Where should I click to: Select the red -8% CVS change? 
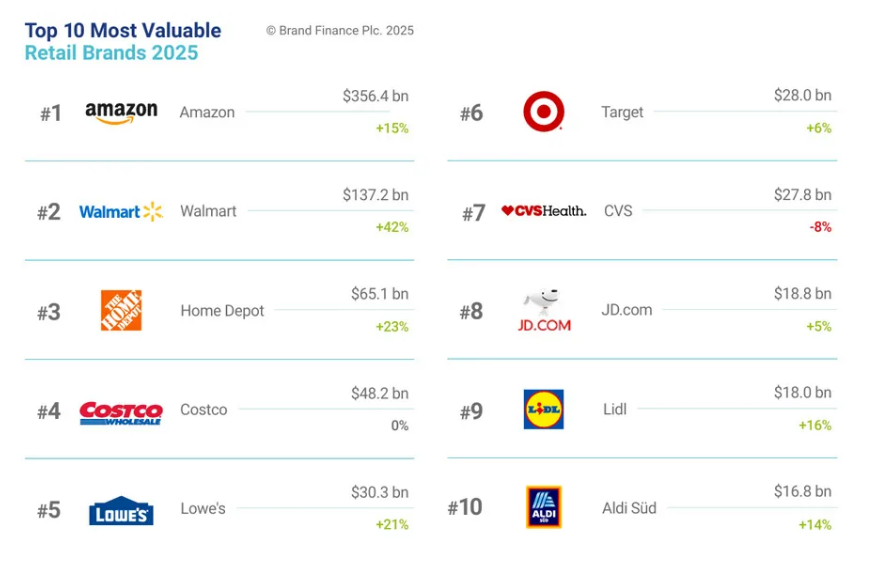coord(820,227)
